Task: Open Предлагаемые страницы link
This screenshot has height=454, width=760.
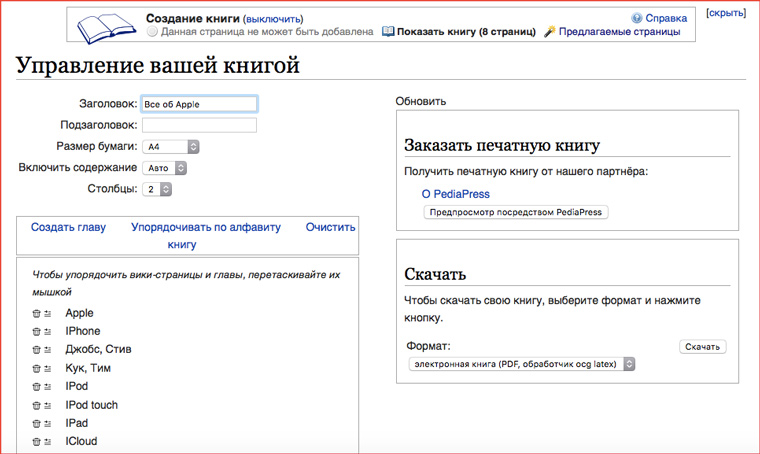Action: pyautogui.click(x=619, y=31)
